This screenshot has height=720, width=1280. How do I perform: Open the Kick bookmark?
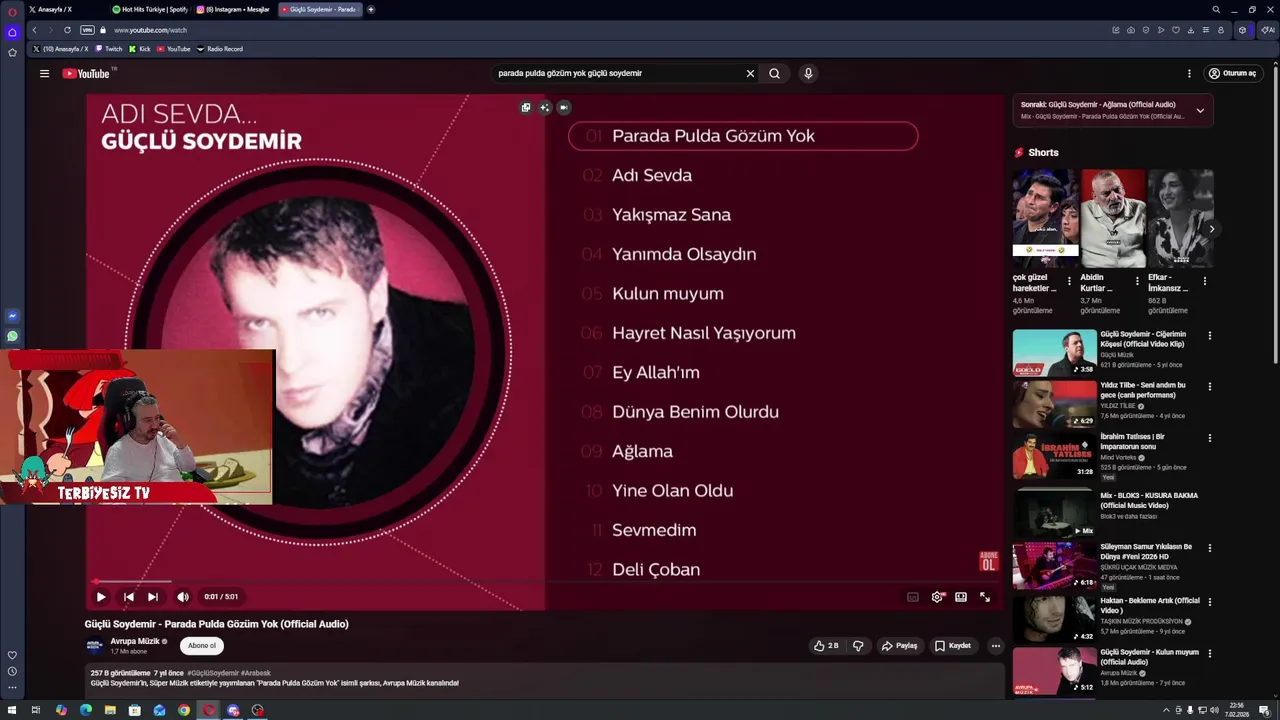pyautogui.click(x=140, y=49)
